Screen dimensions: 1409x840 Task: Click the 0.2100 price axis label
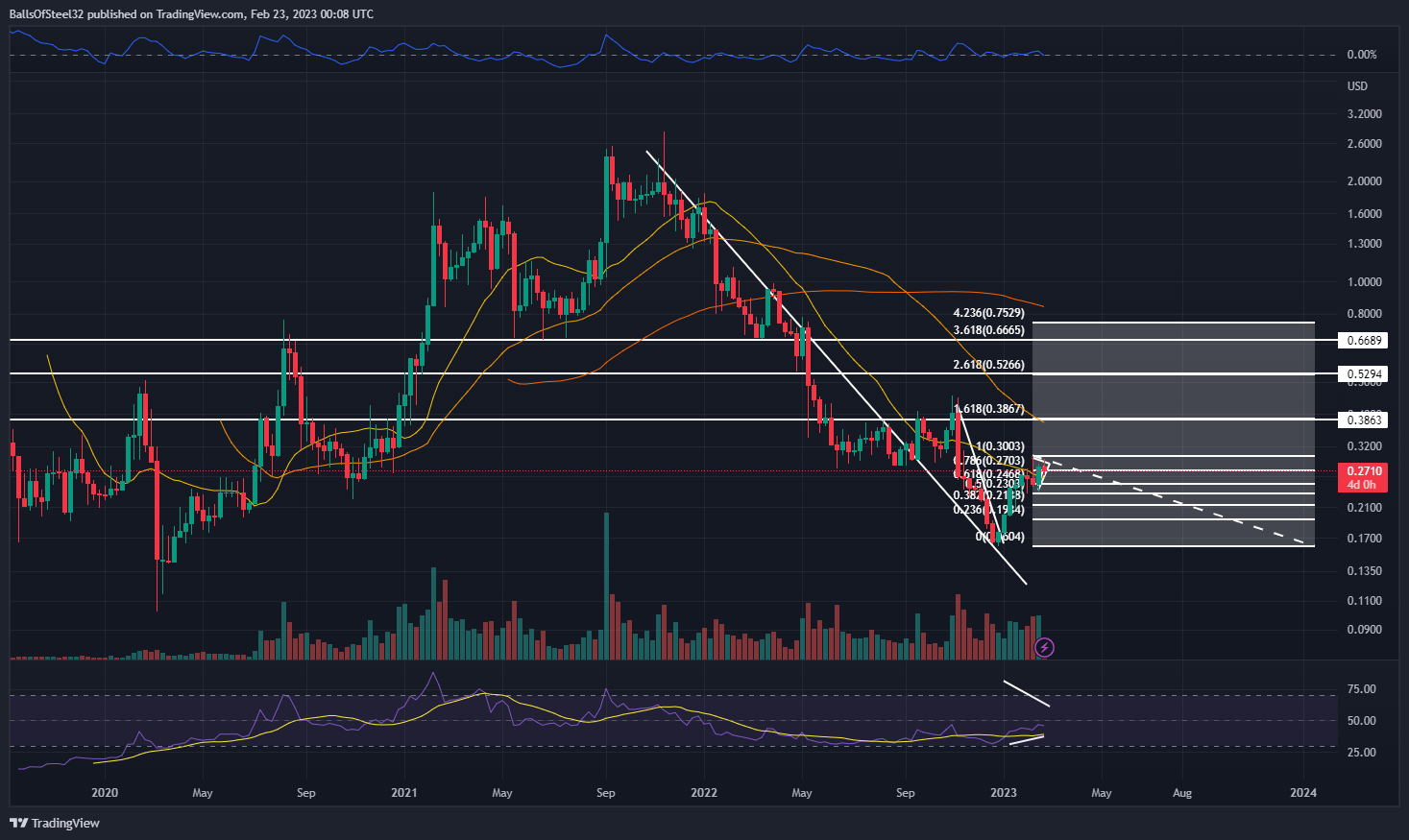pyautogui.click(x=1365, y=508)
